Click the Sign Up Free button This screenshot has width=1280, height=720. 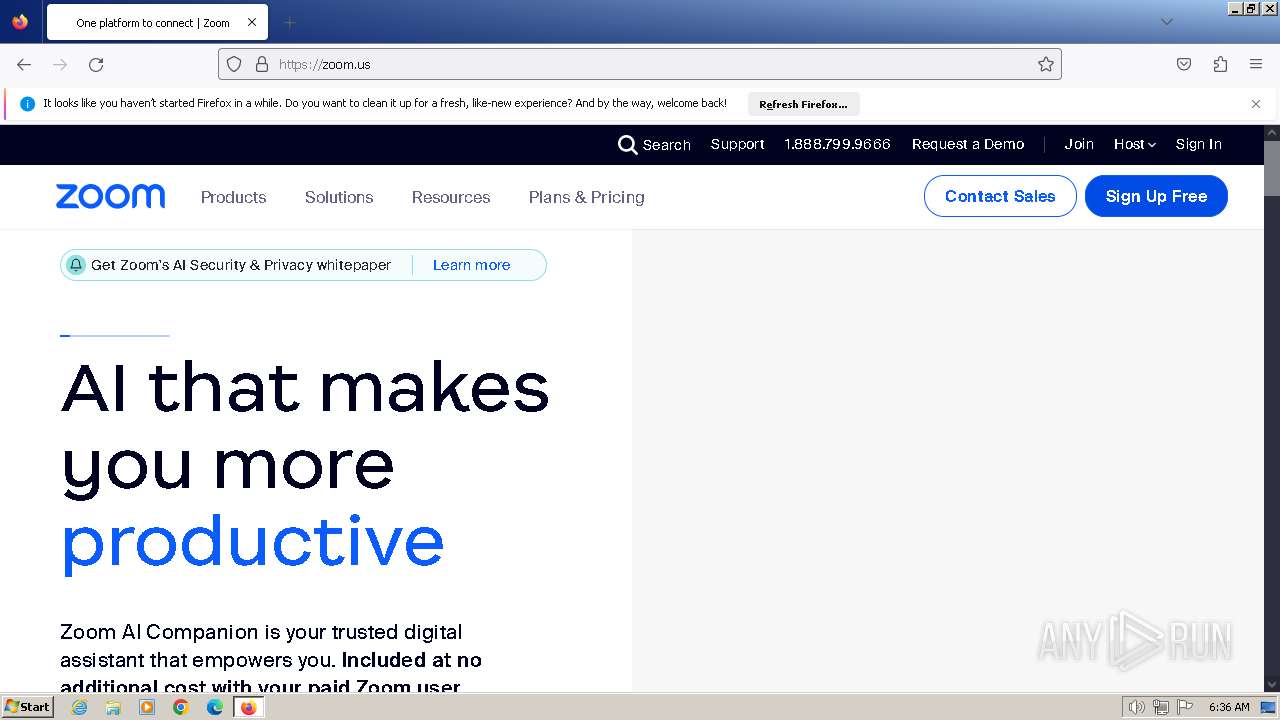(1156, 196)
